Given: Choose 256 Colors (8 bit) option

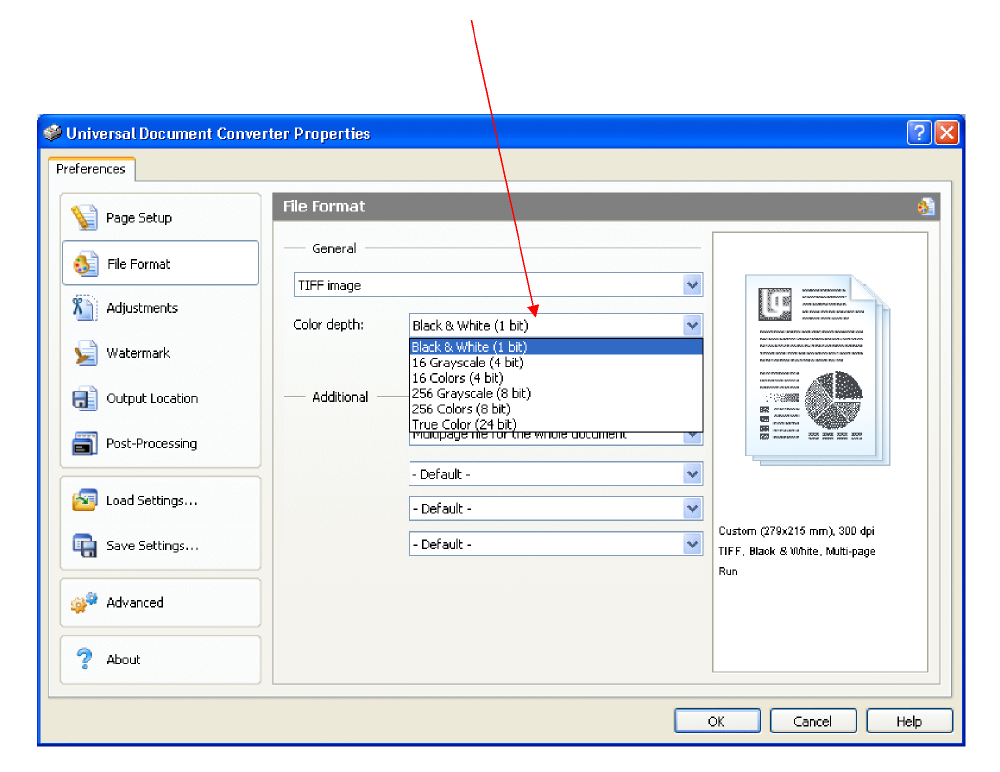Looking at the screenshot, I should click(555, 408).
